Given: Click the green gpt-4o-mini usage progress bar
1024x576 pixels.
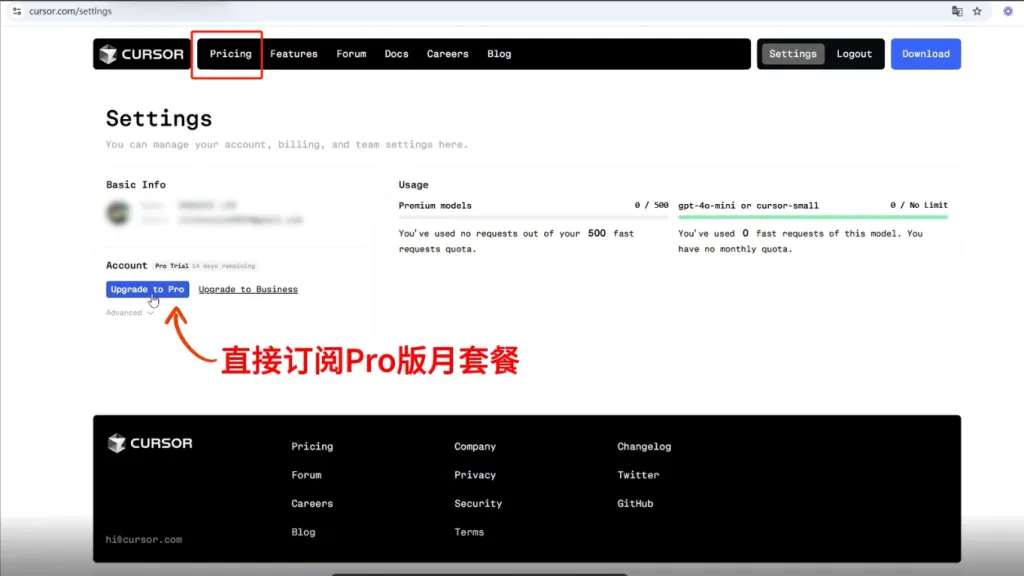Looking at the screenshot, I should (813, 217).
